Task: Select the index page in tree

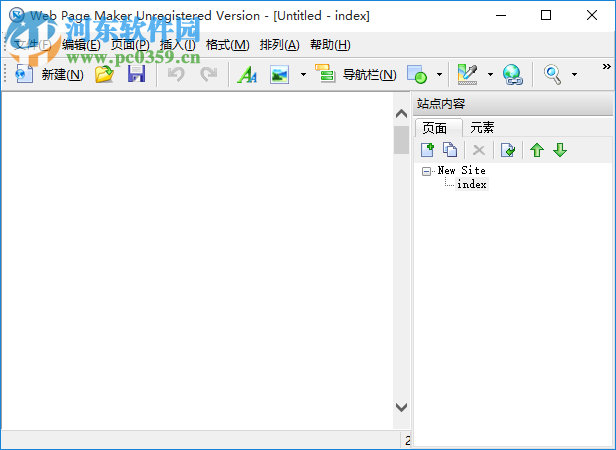Action: pos(472,184)
